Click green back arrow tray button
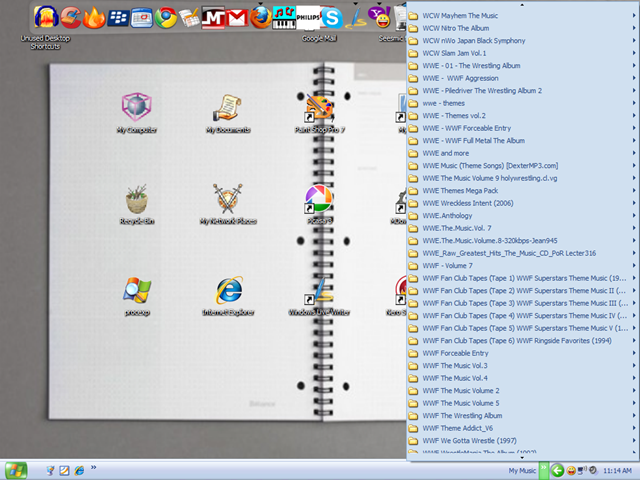The image size is (640, 480). (x=557, y=471)
